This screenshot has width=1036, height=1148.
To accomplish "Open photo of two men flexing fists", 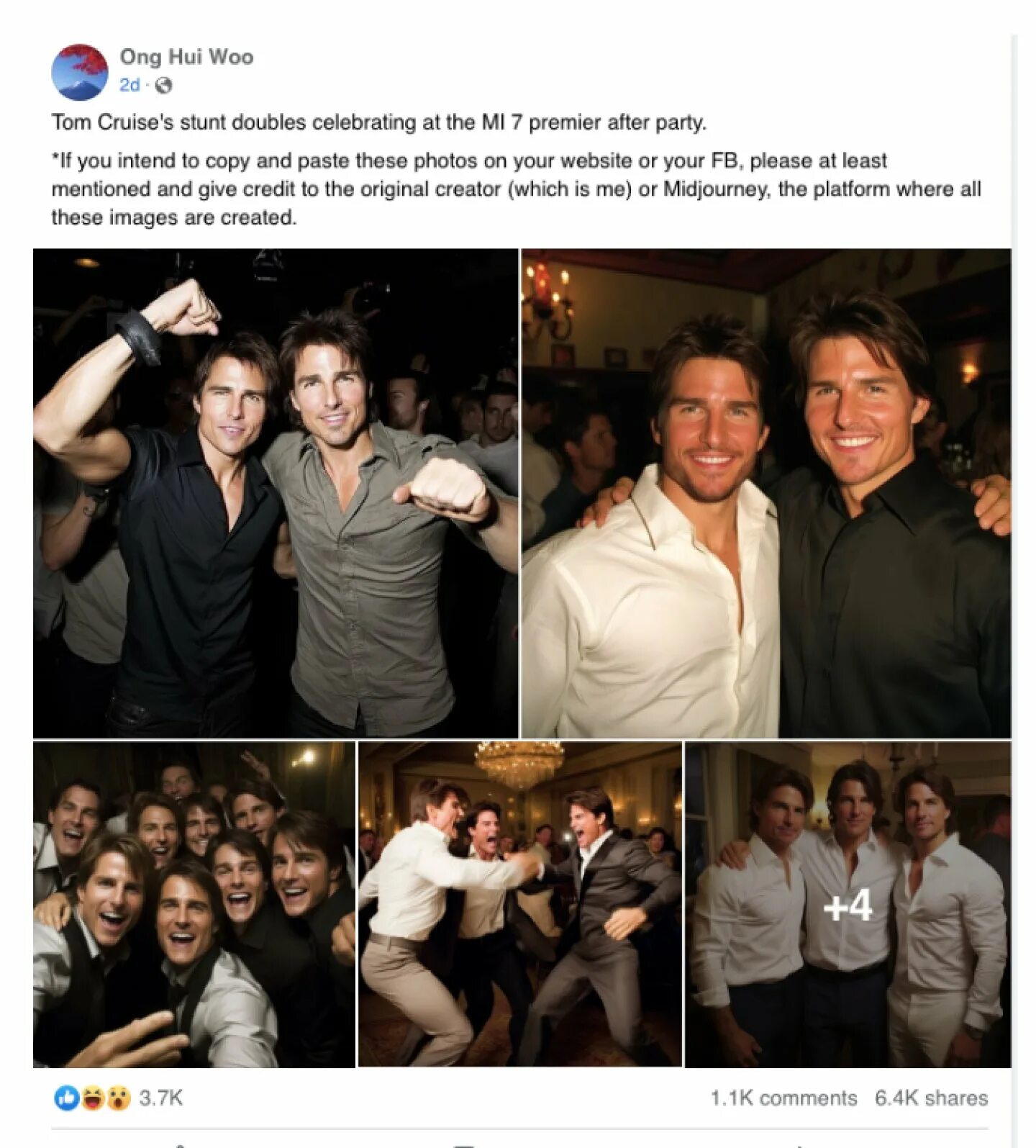I will tap(276, 493).
